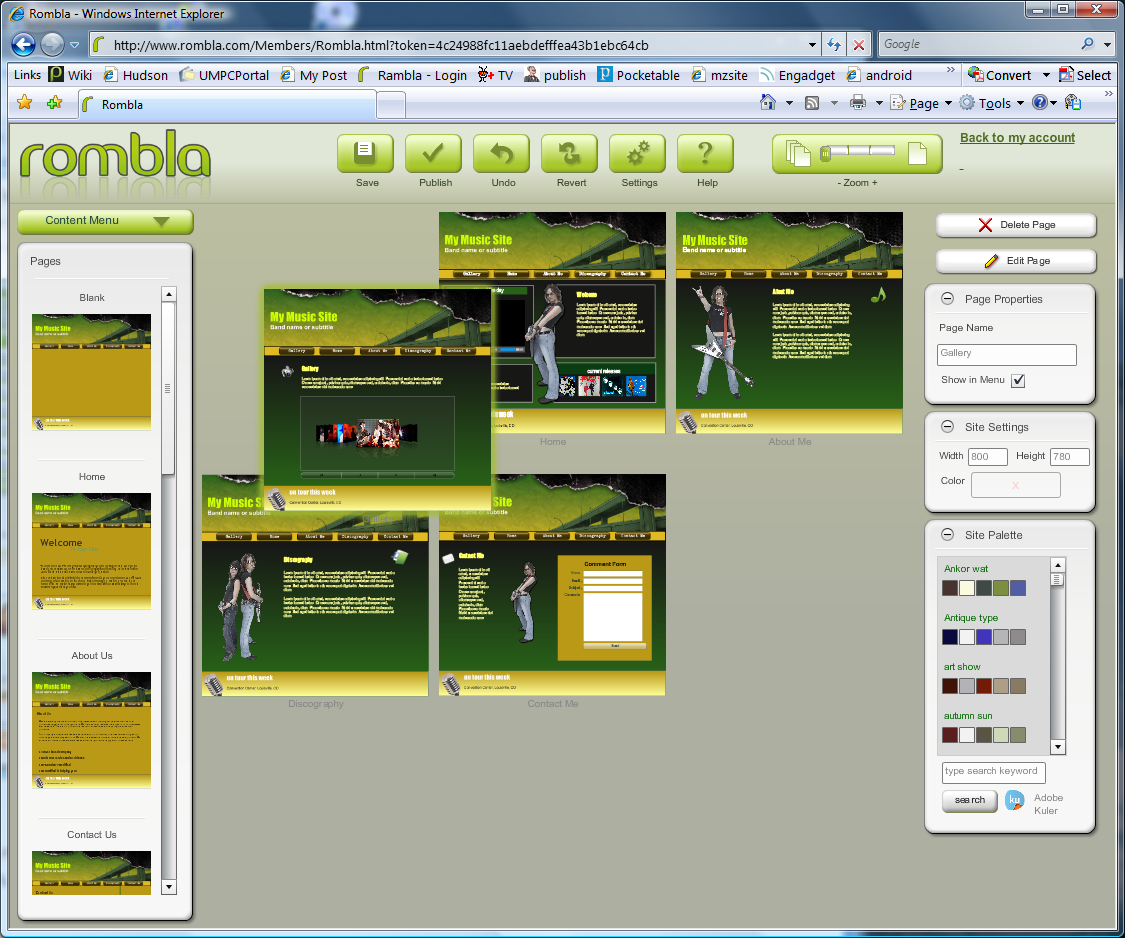Open Rombla Help
Viewport: 1125px width, 938px height.
click(705, 154)
